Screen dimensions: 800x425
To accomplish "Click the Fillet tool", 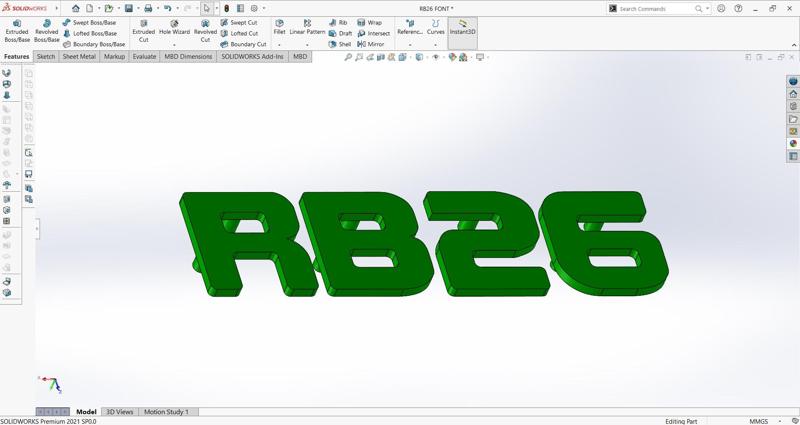I will (x=280, y=28).
